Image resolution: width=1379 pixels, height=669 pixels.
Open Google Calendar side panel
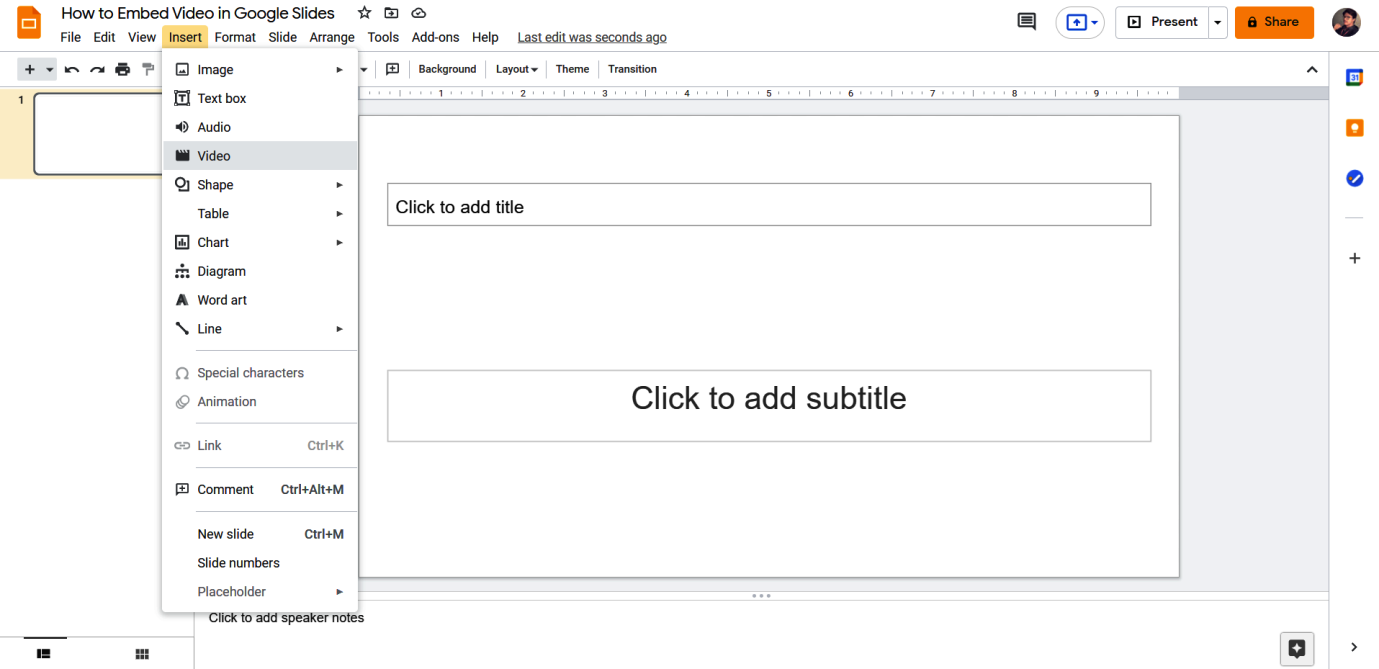pyautogui.click(x=1354, y=77)
